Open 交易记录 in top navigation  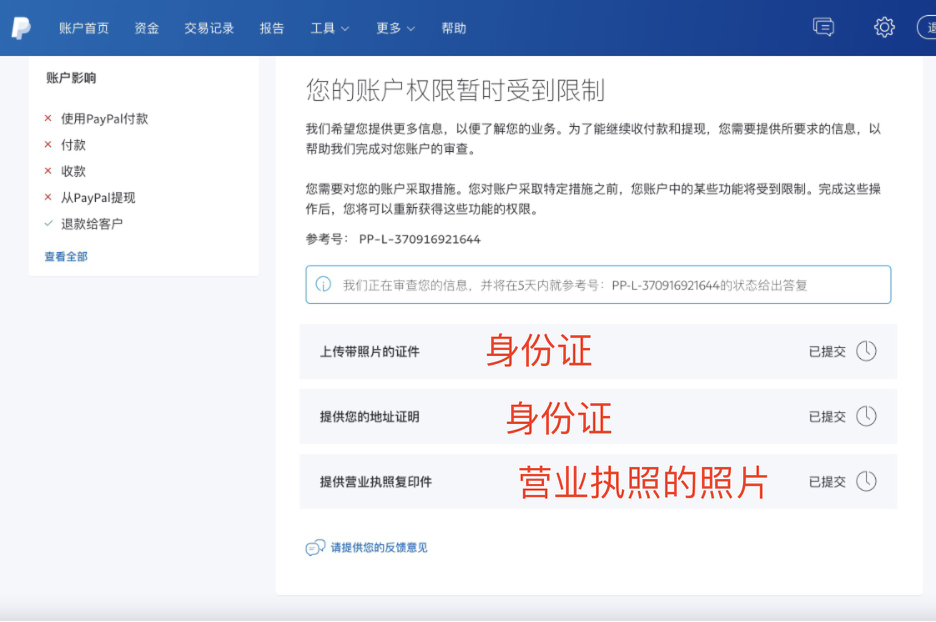[209, 28]
